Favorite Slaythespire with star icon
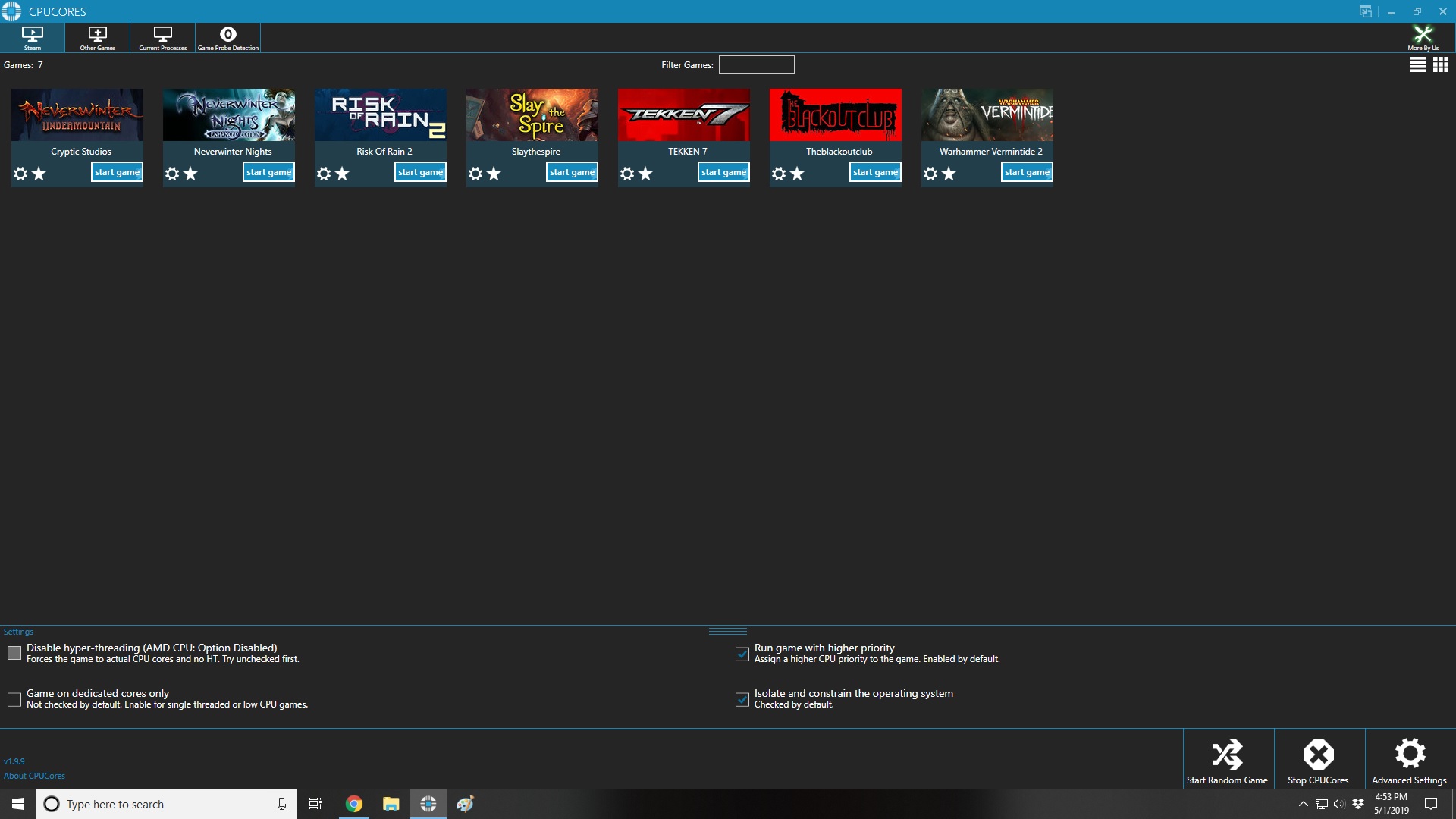Image resolution: width=1456 pixels, height=819 pixels. pos(494,174)
